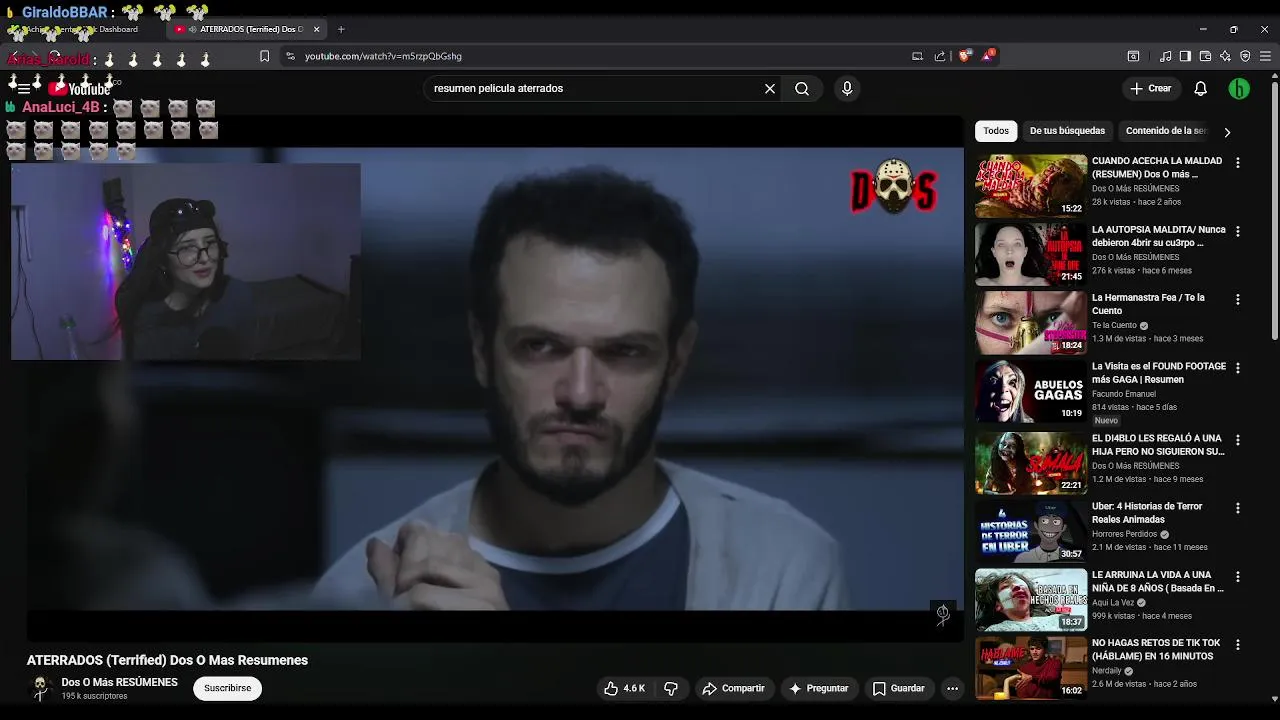Open a new browser tab
1280x720 pixels.
pos(341,29)
